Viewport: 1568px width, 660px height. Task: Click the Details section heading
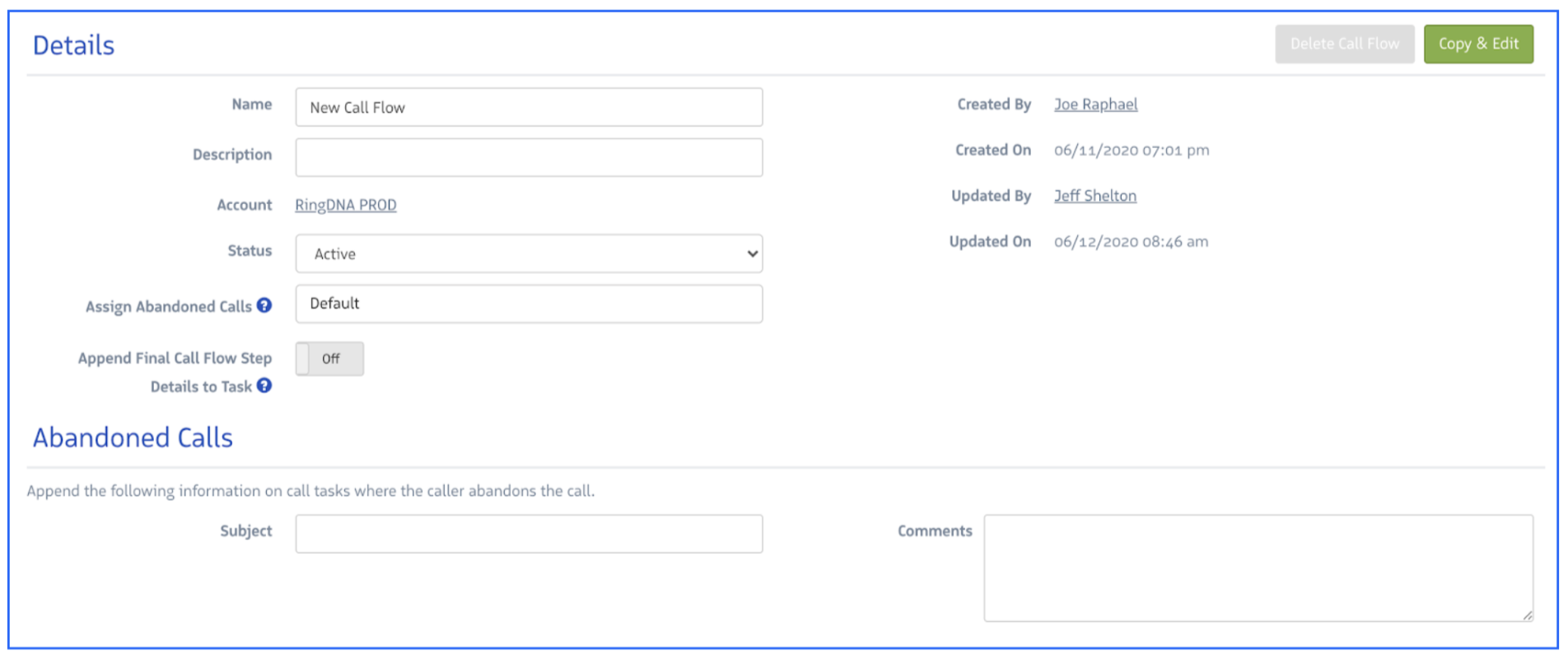pyautogui.click(x=73, y=45)
